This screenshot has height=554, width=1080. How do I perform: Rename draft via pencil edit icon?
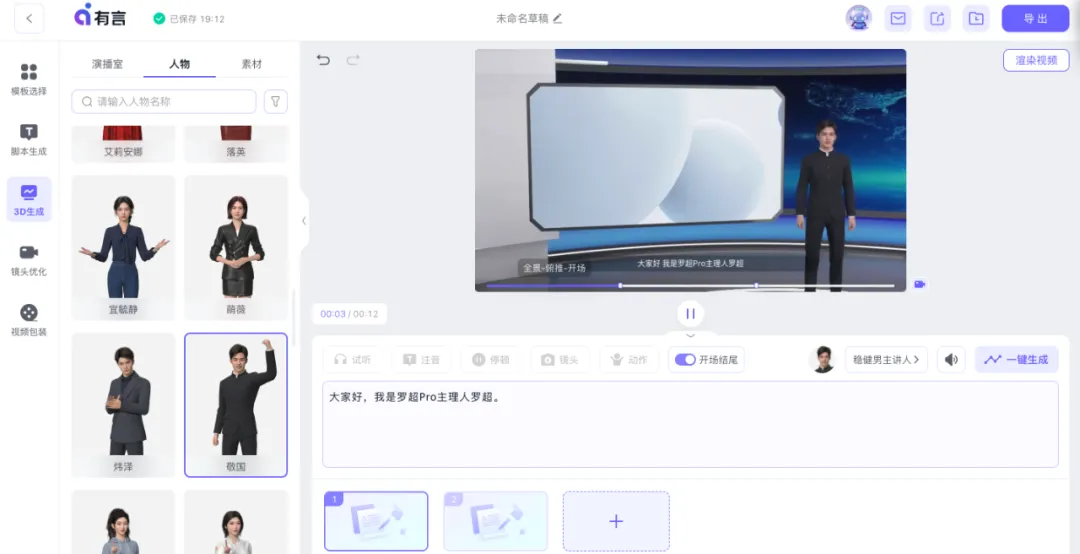click(x=558, y=18)
